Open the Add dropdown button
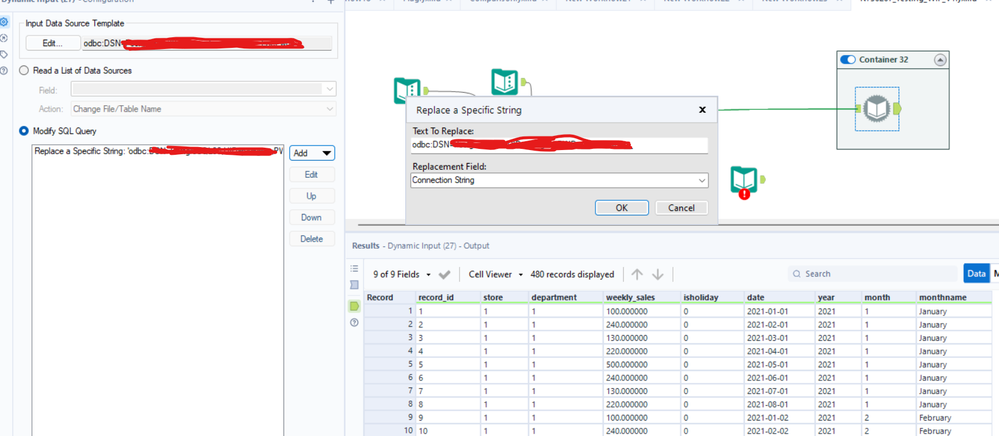The width and height of the screenshot is (999, 436). (312, 153)
